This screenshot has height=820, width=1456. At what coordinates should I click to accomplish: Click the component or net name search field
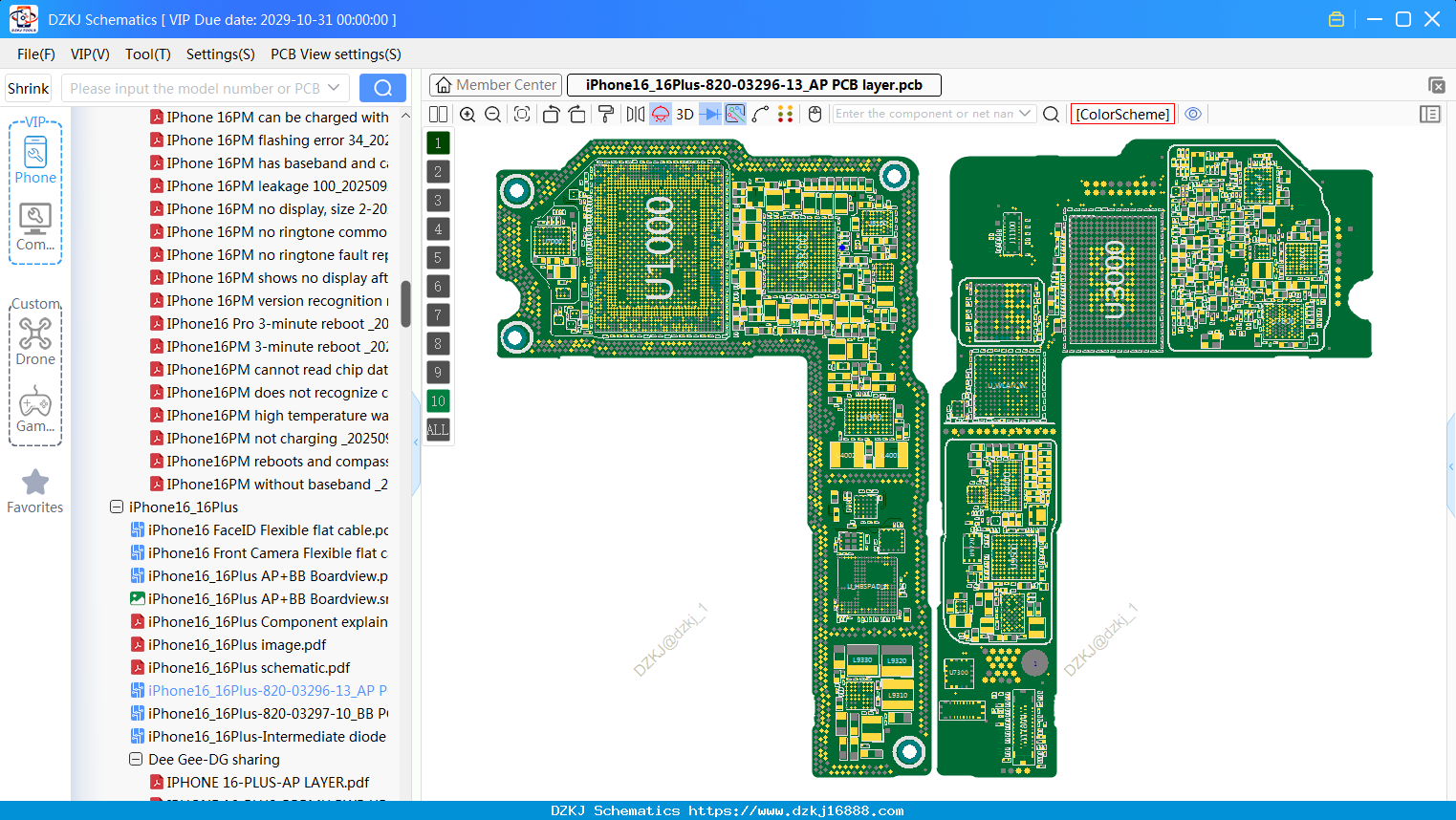[924, 114]
